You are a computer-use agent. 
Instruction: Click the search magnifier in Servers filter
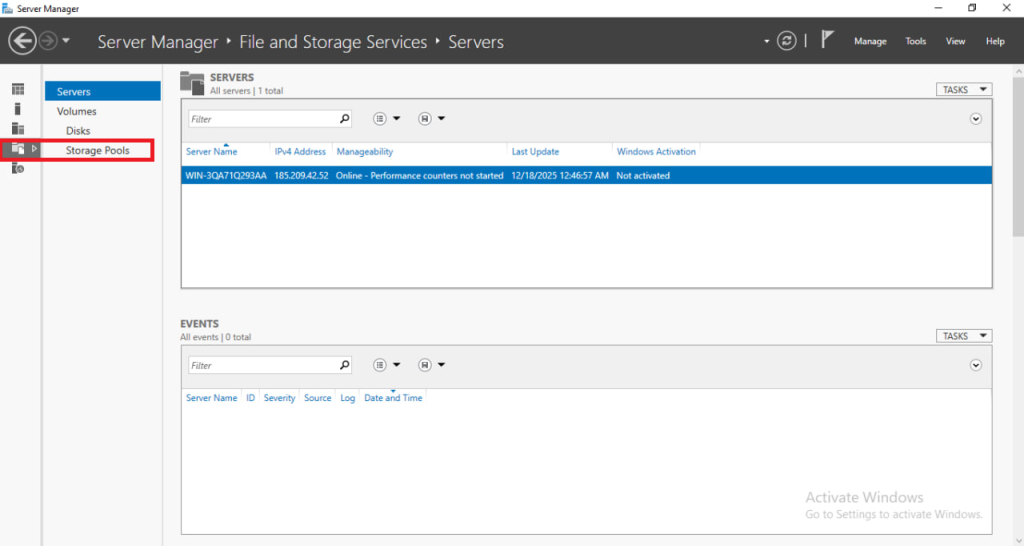(x=345, y=118)
